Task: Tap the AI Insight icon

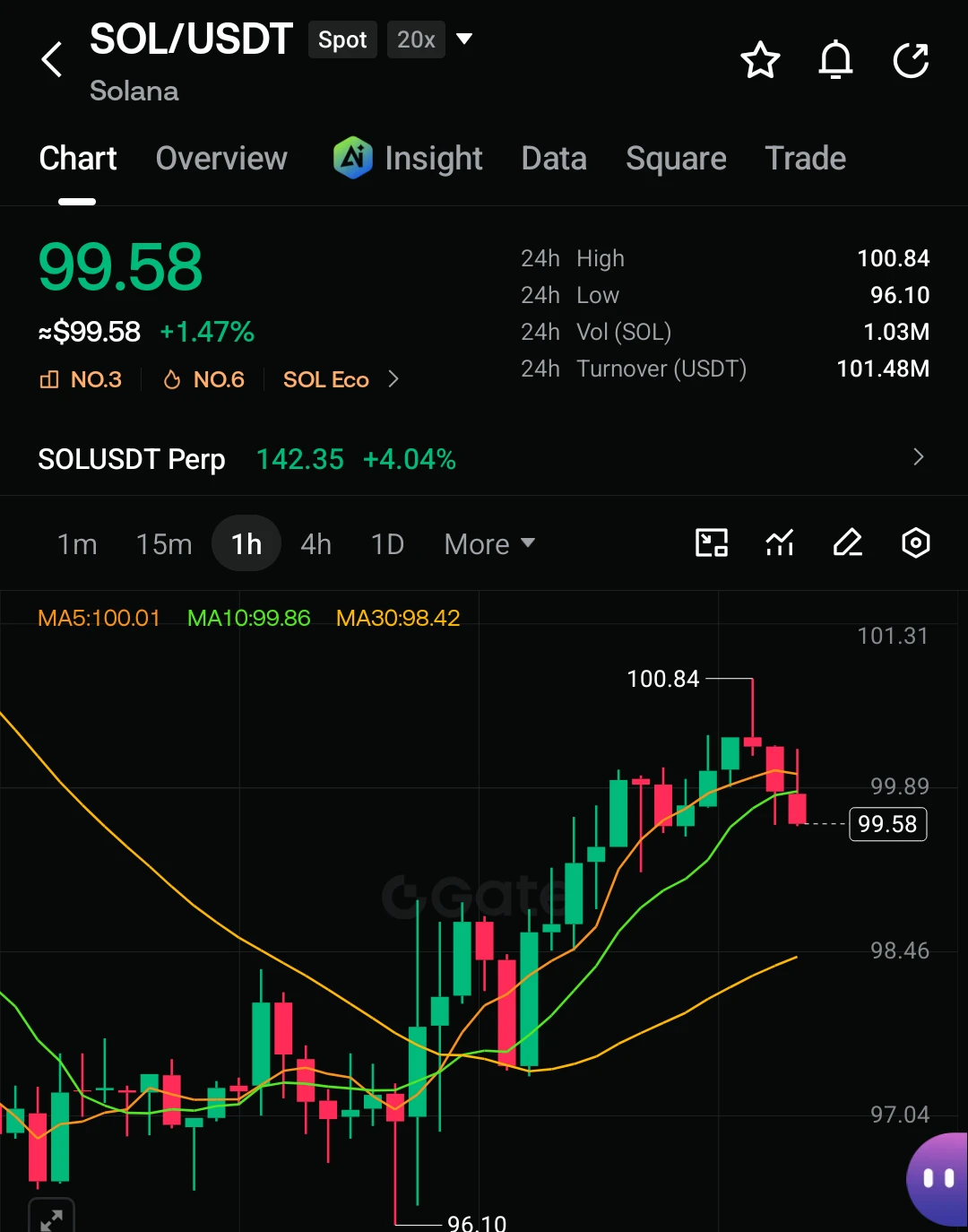Action: [x=353, y=158]
